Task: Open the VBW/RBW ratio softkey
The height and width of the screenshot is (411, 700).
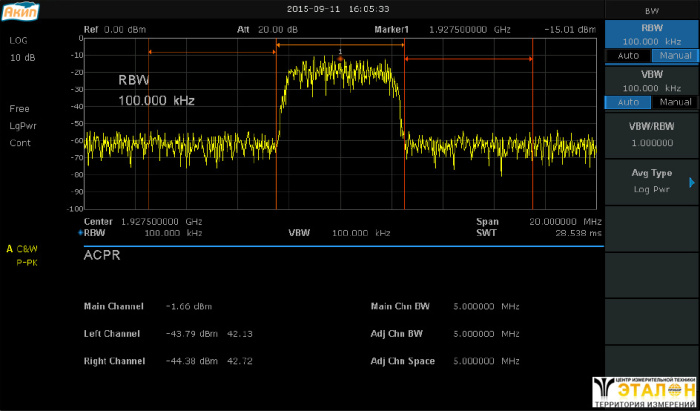Action: coord(650,136)
